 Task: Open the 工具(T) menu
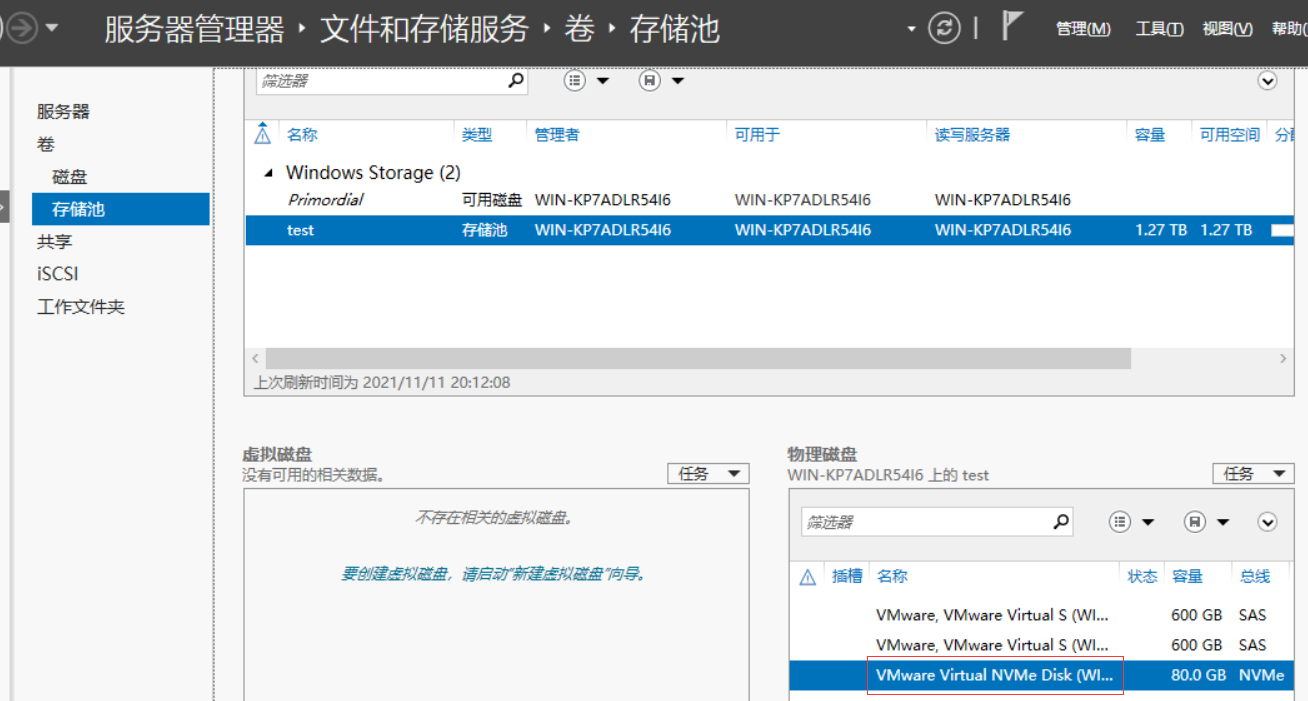click(1159, 29)
